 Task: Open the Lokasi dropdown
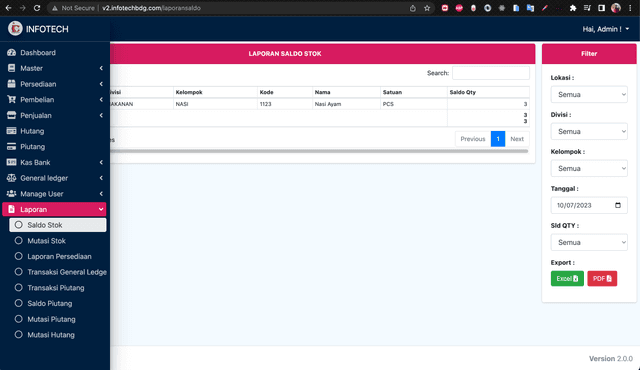tap(589, 94)
